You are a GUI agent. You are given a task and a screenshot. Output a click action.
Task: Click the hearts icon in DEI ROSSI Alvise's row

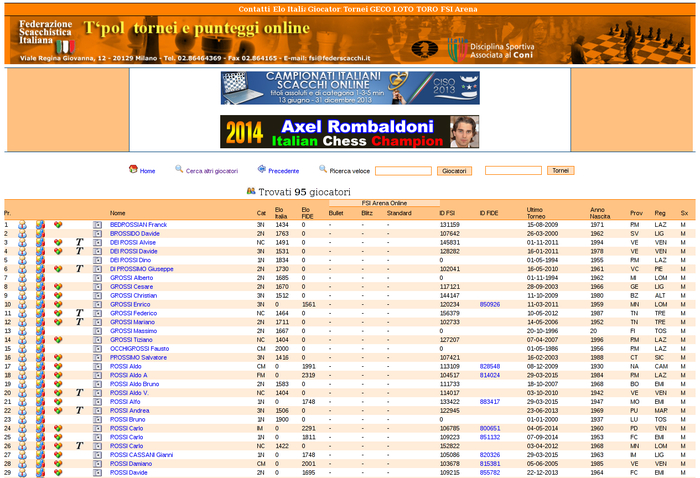click(58, 242)
